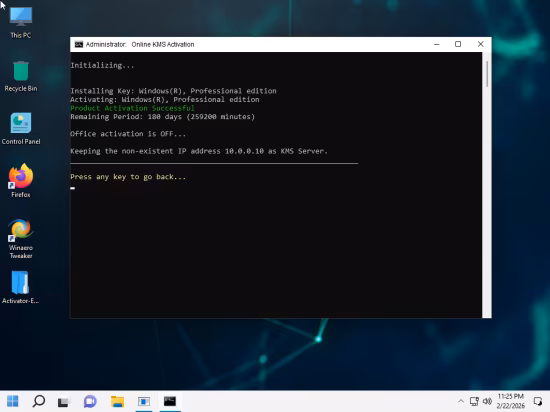This screenshot has width=550, height=412.
Task: Open the network tray icon
Action: [474, 401]
